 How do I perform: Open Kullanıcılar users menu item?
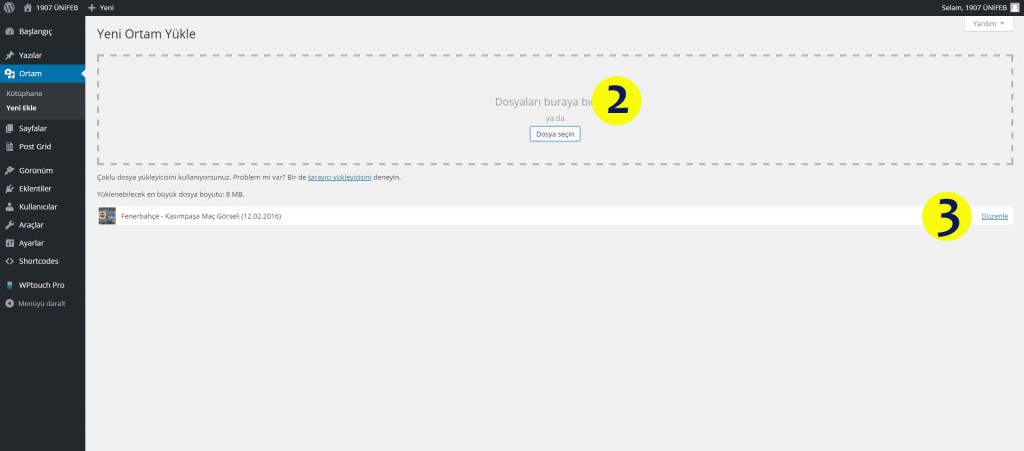click(x=38, y=206)
